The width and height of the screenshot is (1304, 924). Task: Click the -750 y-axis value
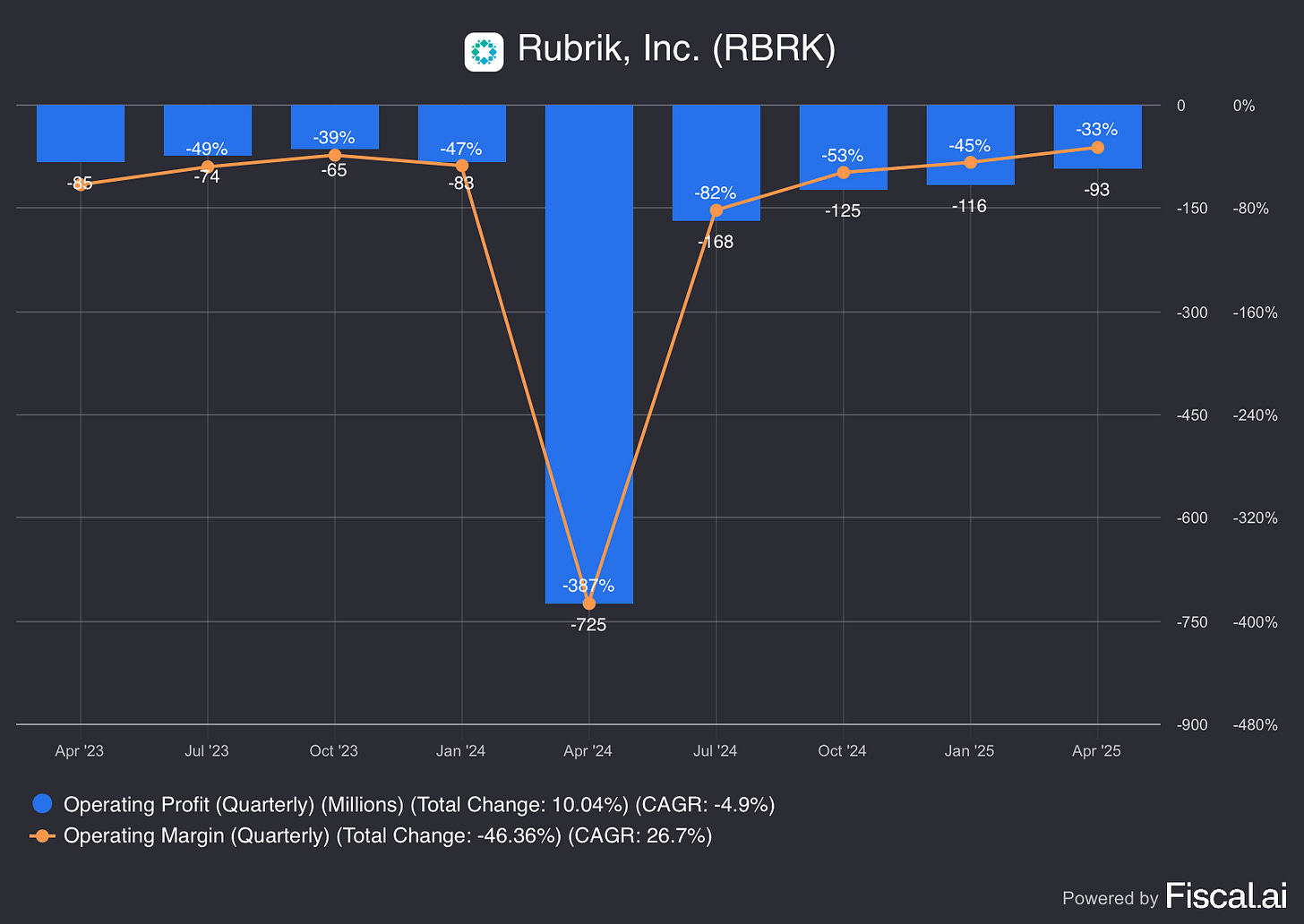(1192, 622)
